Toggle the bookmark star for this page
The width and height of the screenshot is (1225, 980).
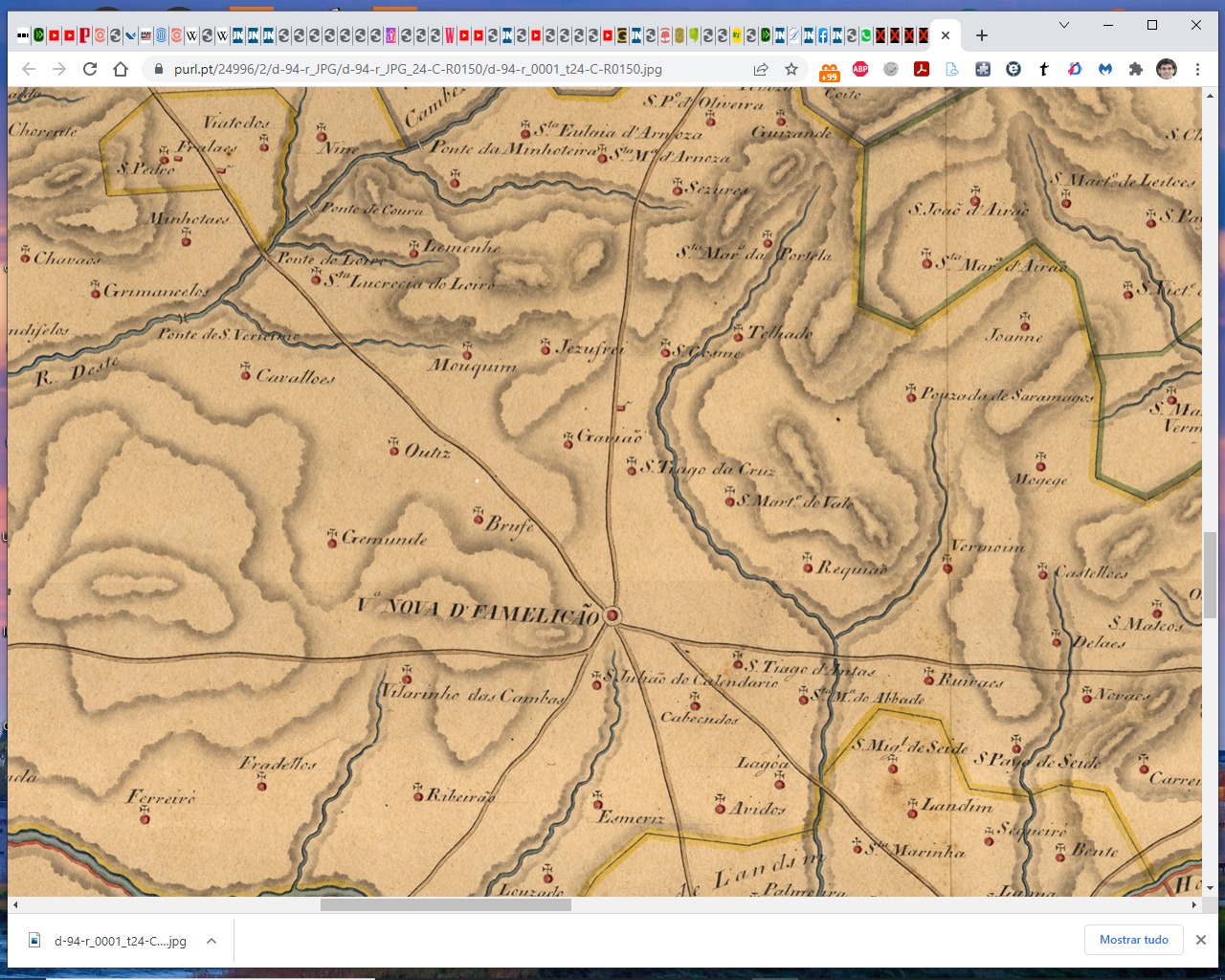pos(791,69)
